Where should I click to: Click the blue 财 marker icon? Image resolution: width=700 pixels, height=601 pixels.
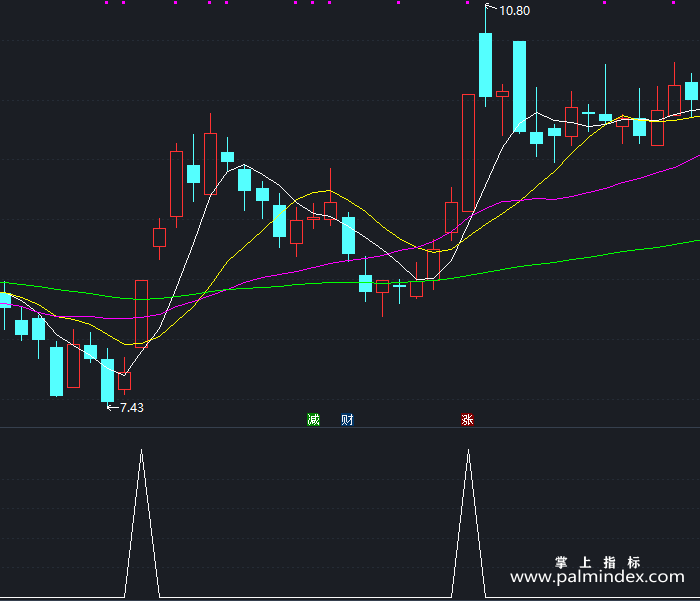(347, 420)
